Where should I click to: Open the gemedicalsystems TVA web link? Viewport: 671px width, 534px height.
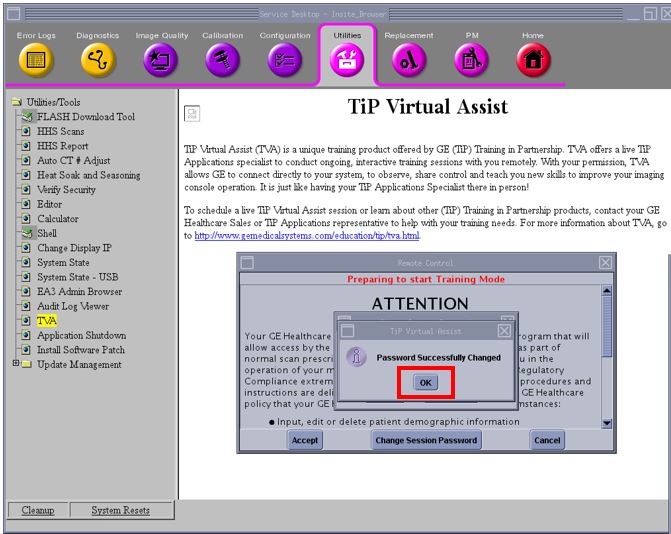point(307,235)
